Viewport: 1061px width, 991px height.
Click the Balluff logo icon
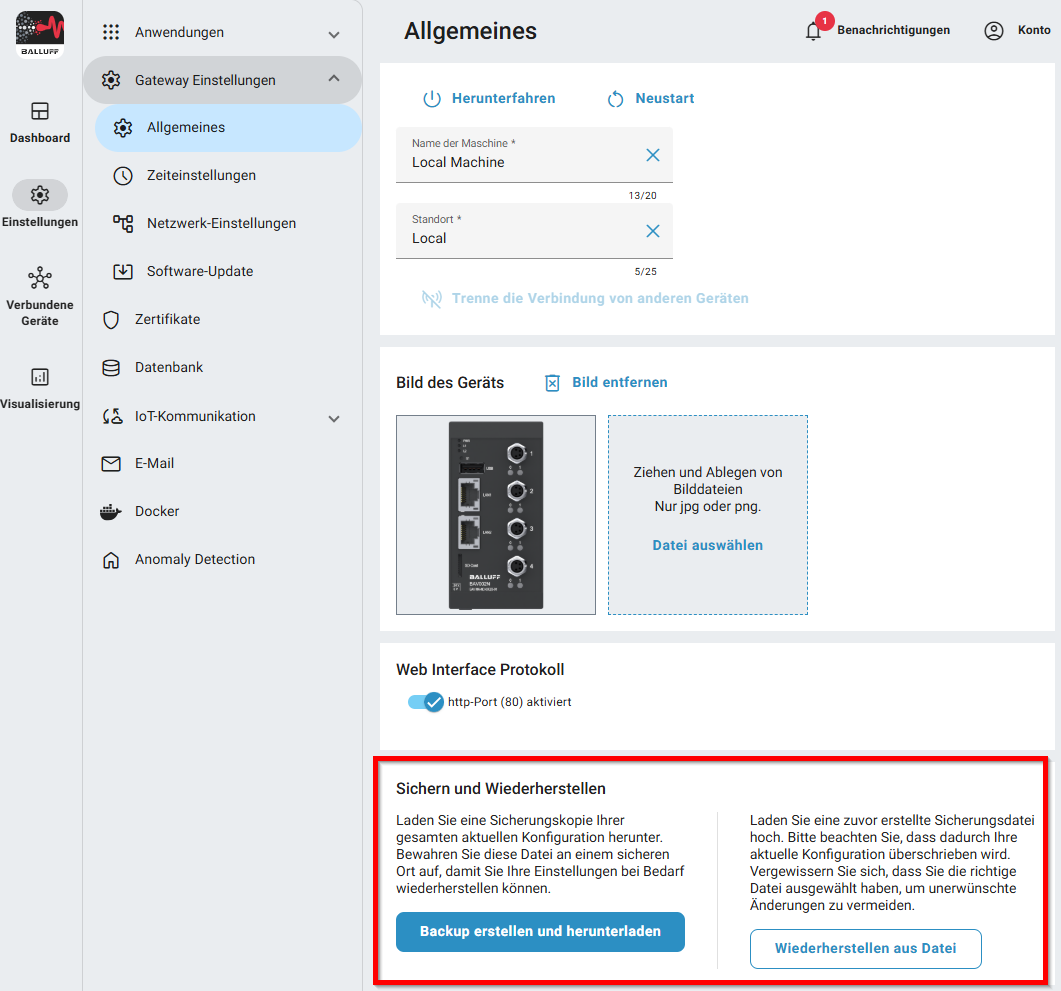40,33
